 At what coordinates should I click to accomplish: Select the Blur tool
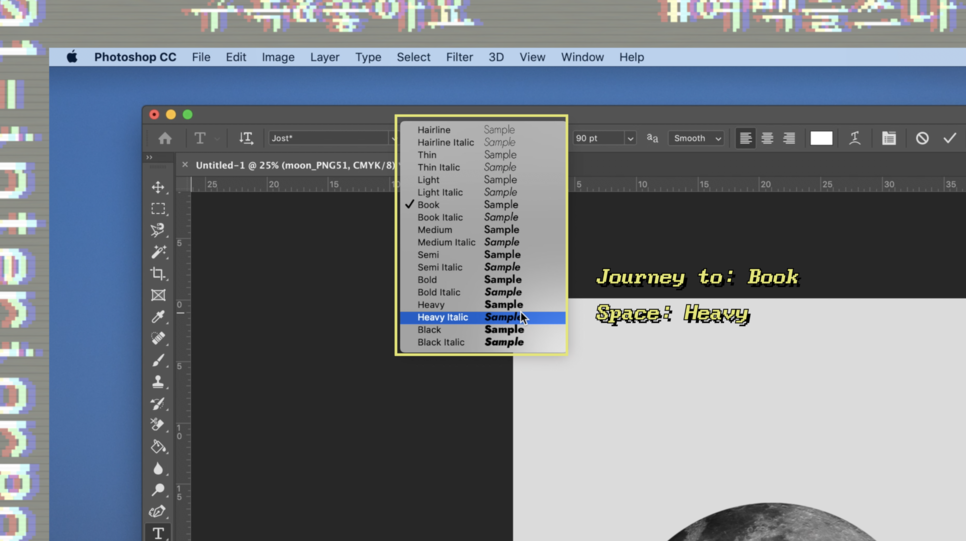[158, 468]
